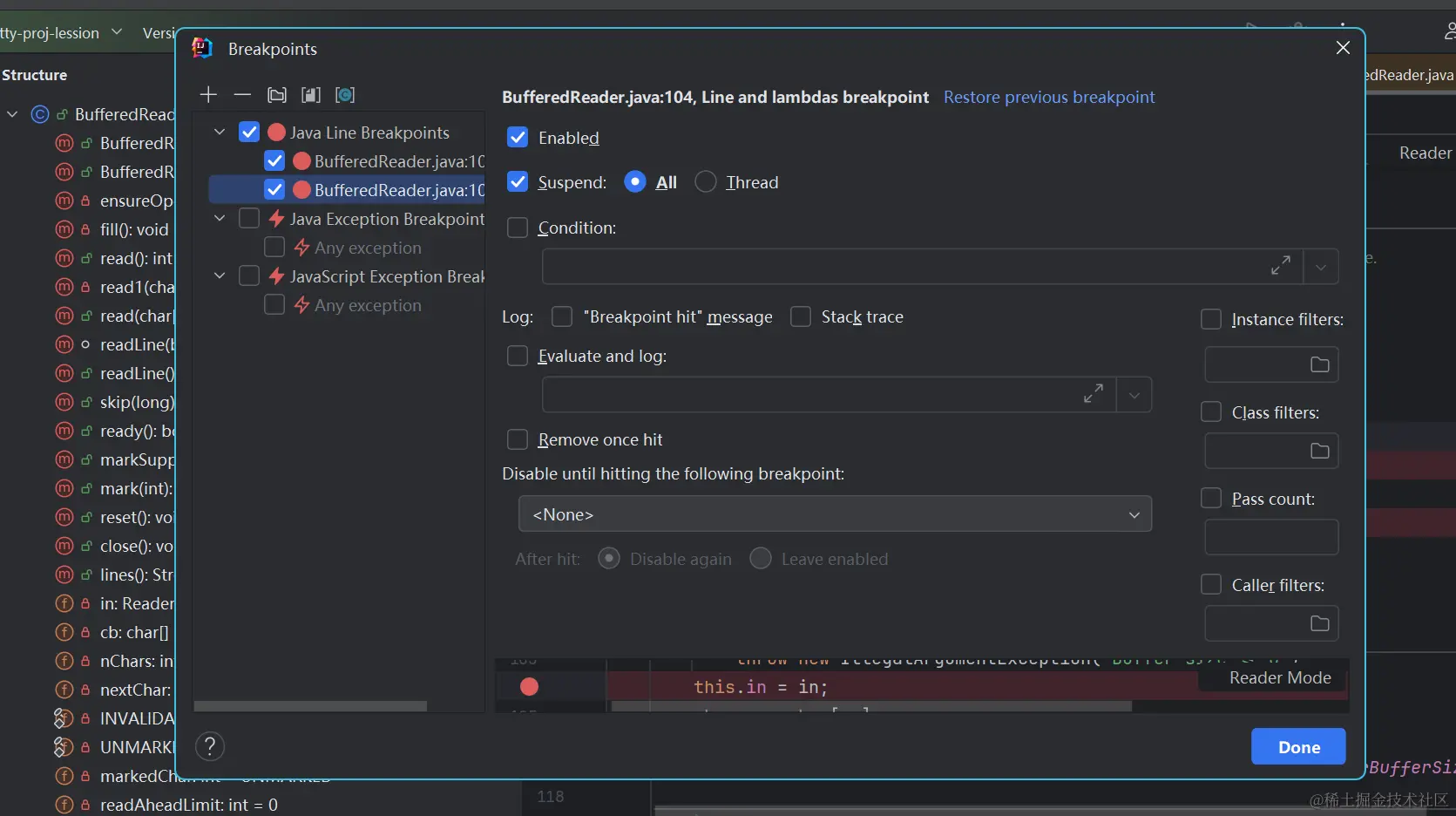Add a new breakpoint with plus icon
The image size is (1456, 816).
tap(208, 95)
